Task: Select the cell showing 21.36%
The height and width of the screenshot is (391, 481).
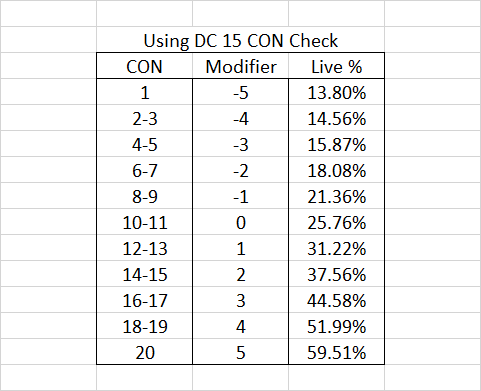Action: 336,196
